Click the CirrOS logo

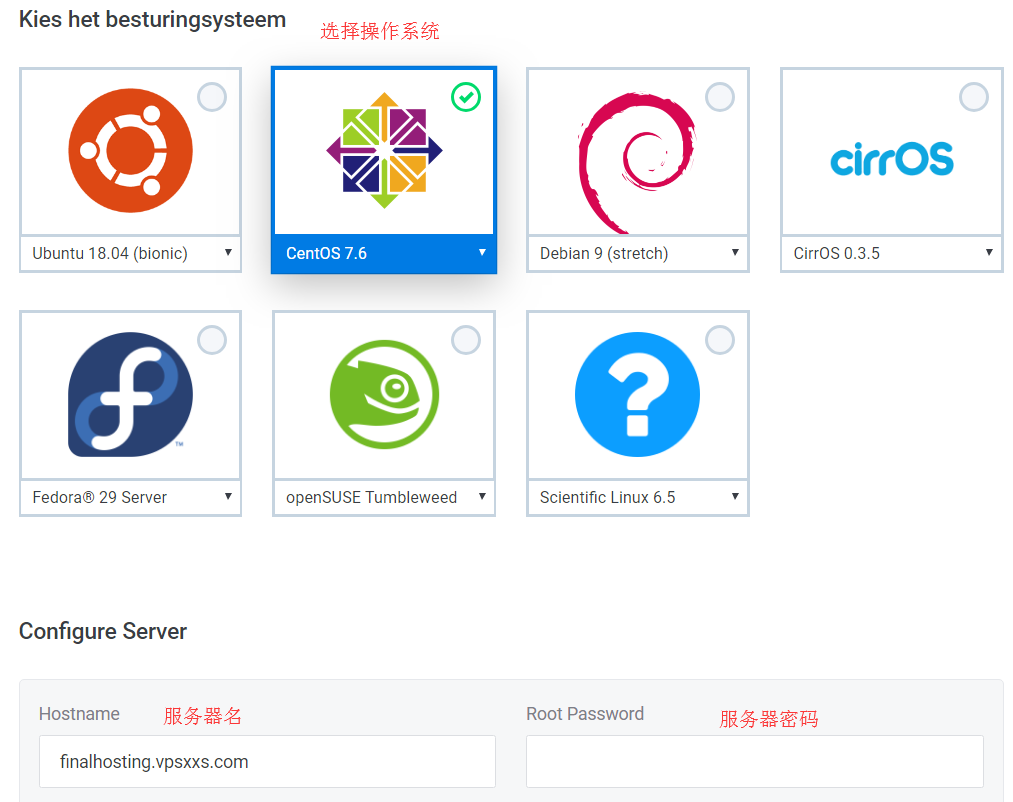(892, 159)
